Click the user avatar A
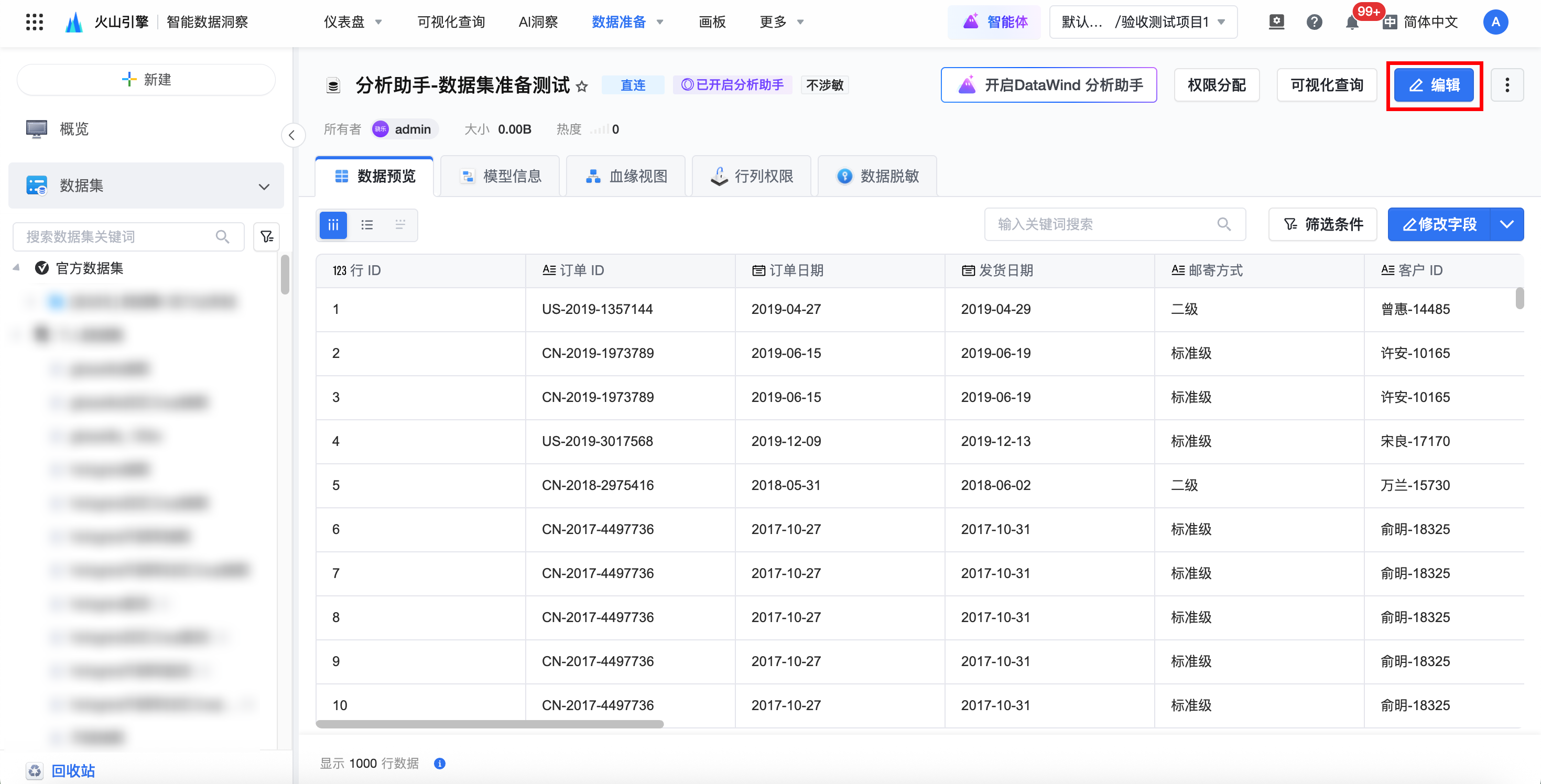Screen dimensions: 1541x784 point(1495,22)
